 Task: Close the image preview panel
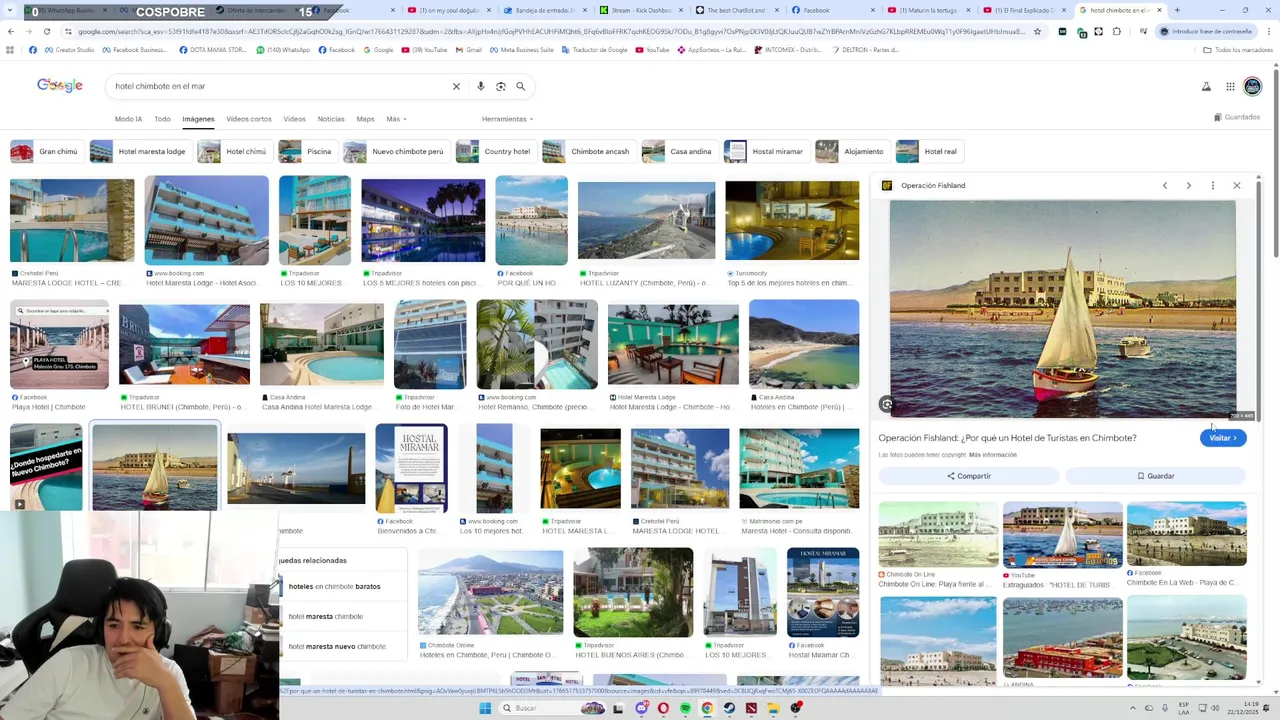(1237, 185)
